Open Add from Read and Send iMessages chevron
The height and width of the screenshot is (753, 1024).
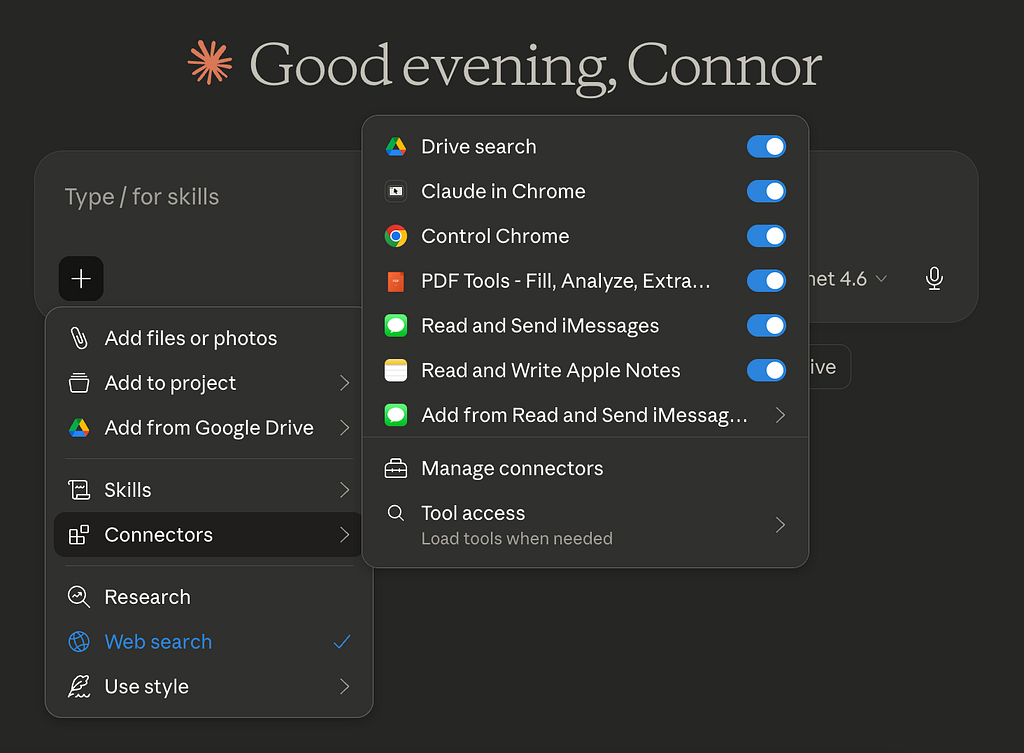tap(780, 415)
